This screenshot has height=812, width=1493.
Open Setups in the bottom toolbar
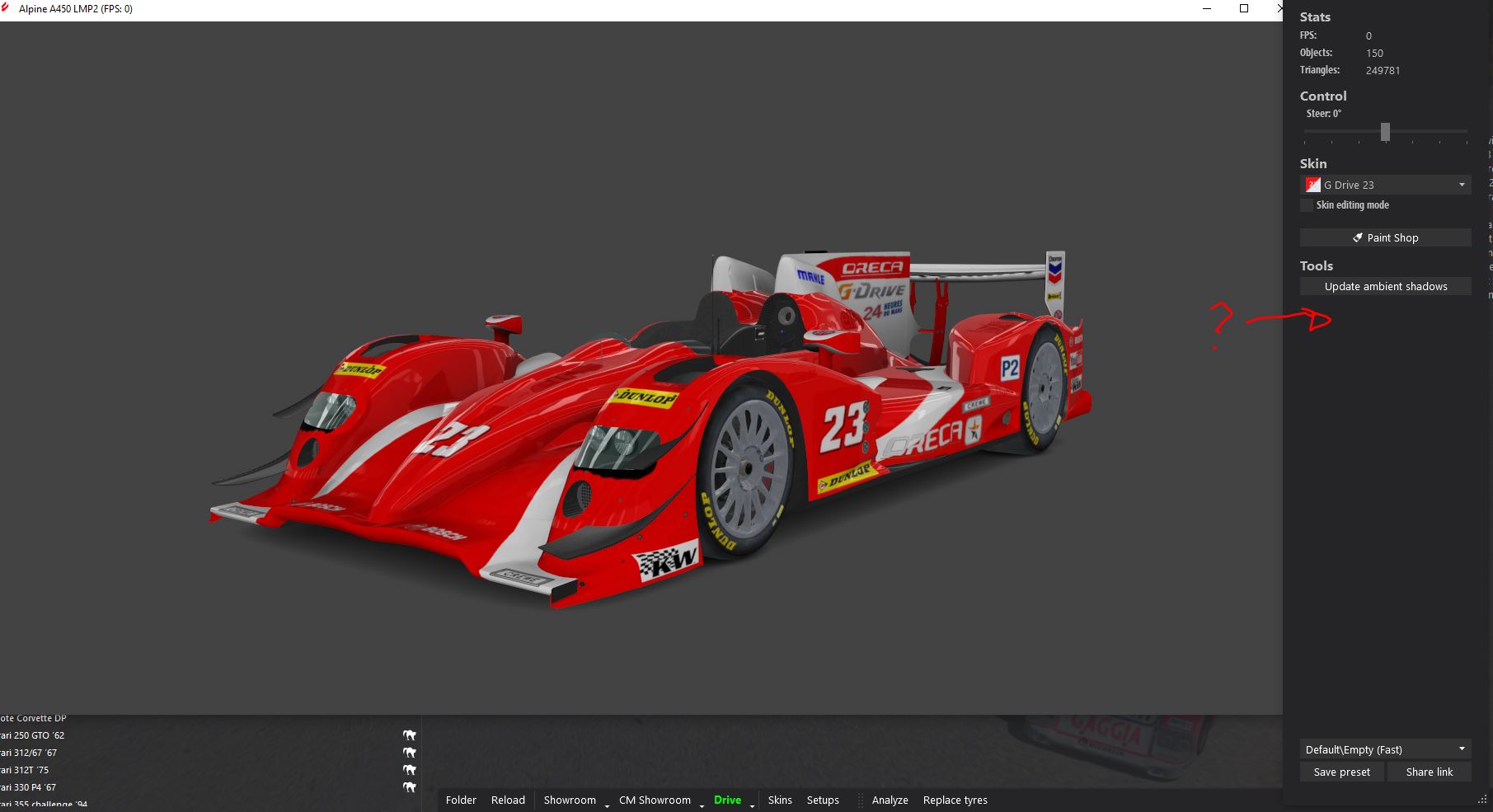(x=823, y=800)
